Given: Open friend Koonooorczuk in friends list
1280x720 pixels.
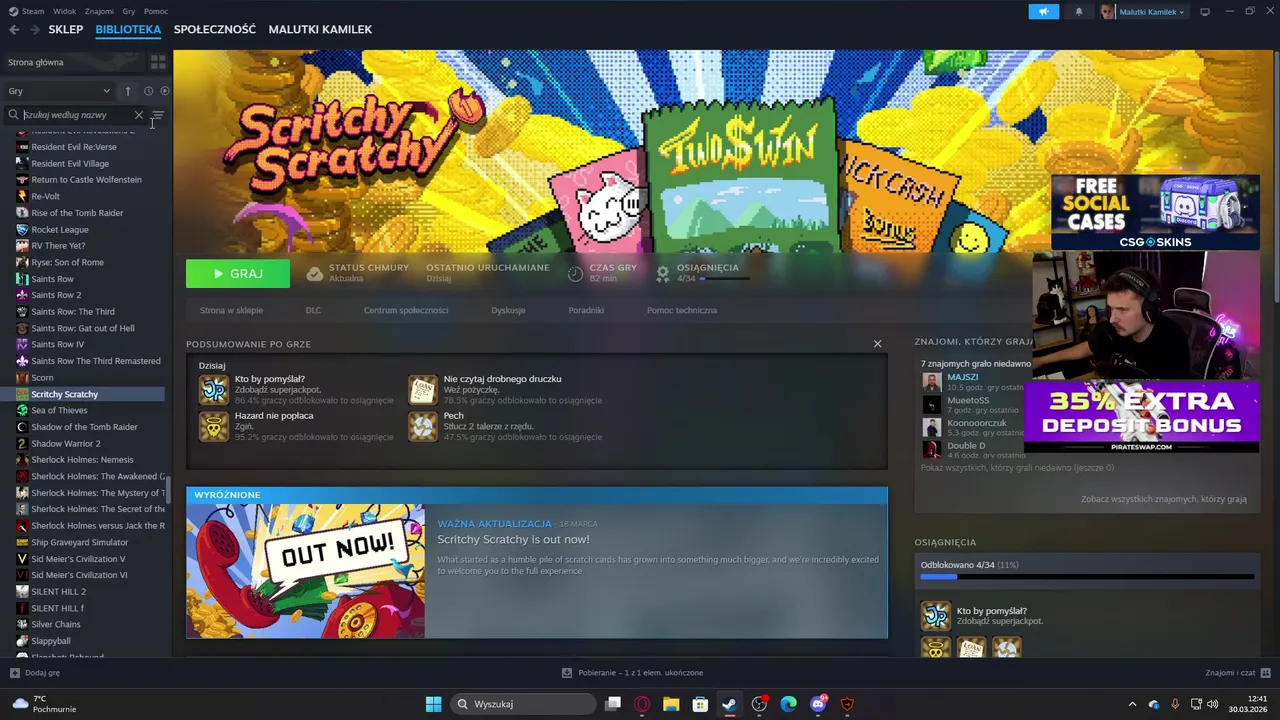Looking at the screenshot, I should point(977,423).
